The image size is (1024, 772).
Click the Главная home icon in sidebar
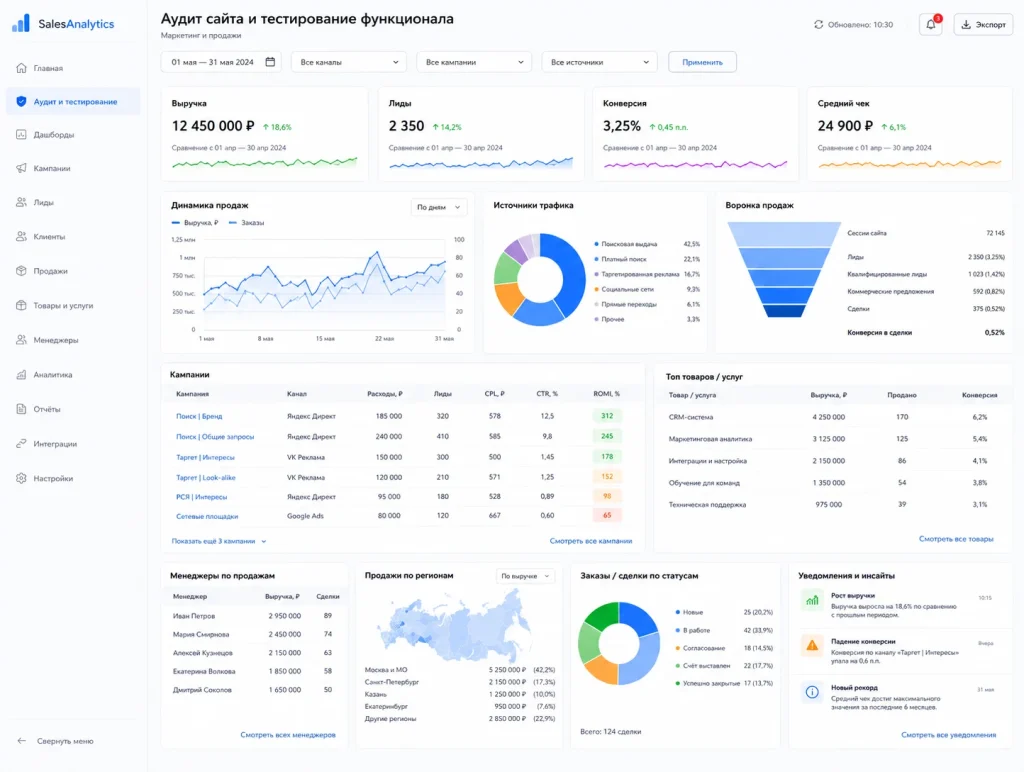point(22,68)
